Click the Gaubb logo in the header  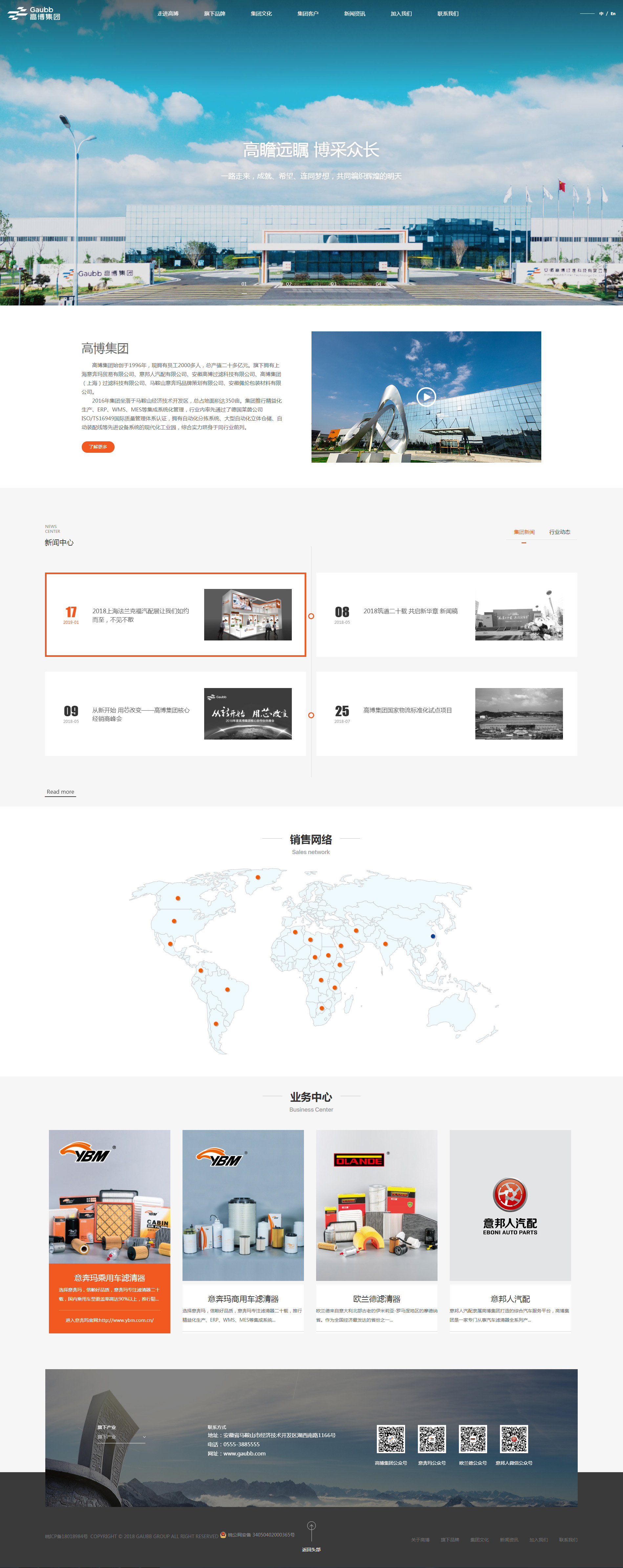34,13
